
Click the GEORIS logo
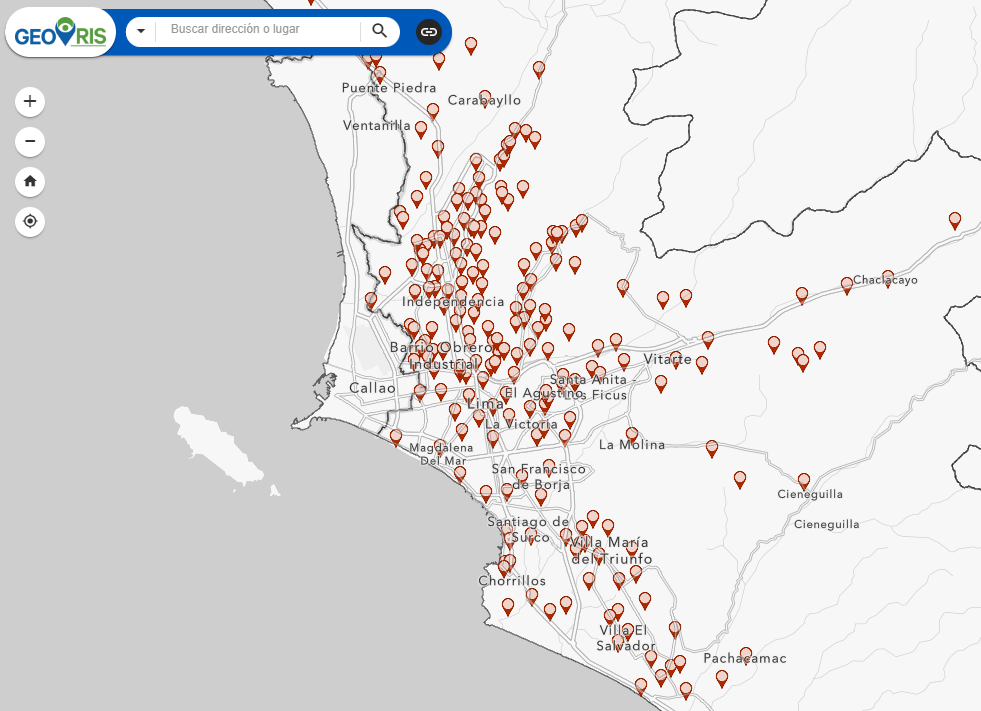click(61, 33)
